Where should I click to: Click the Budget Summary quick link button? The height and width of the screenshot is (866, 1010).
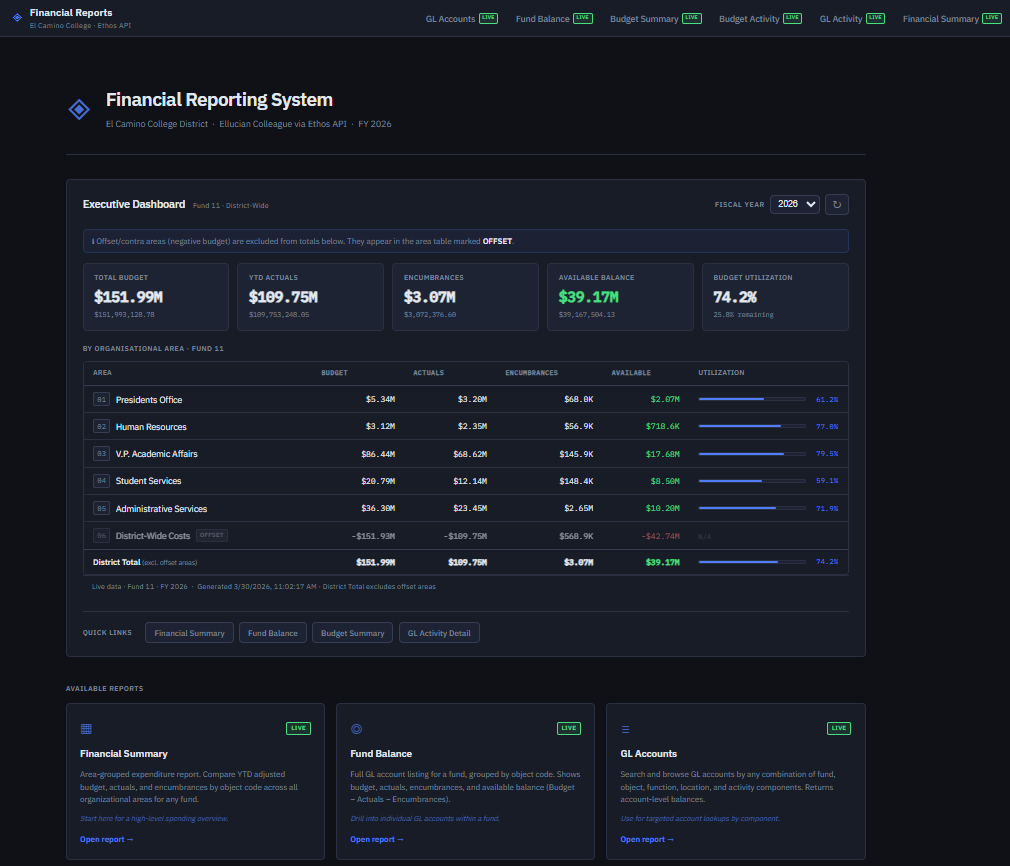tap(352, 632)
